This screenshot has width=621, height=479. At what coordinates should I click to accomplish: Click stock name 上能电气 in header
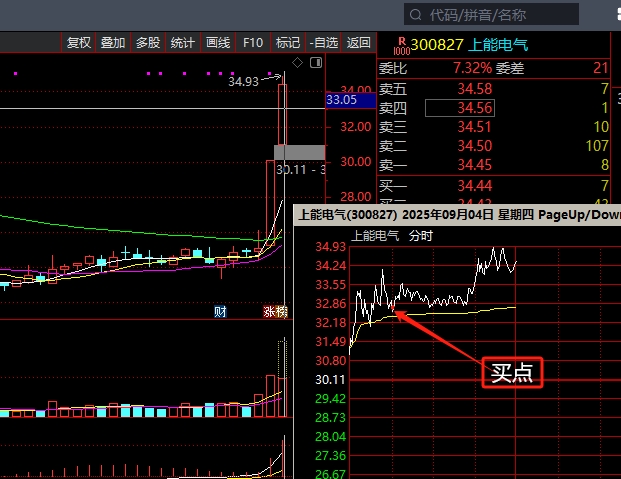pyautogui.click(x=498, y=45)
